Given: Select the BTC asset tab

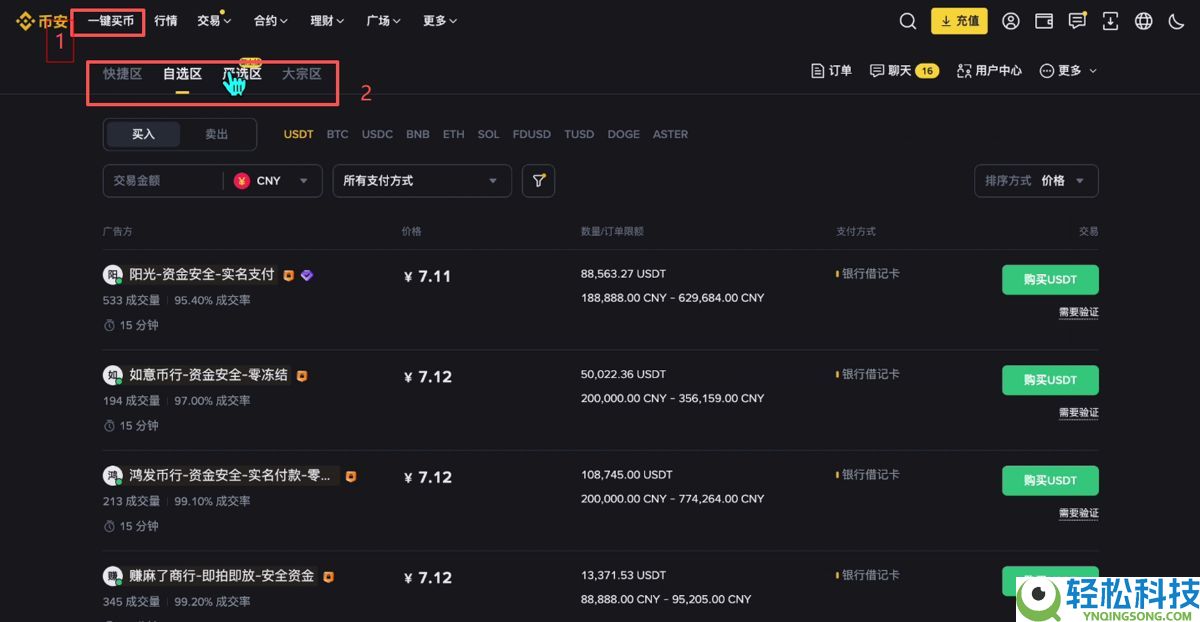Looking at the screenshot, I should [x=337, y=133].
